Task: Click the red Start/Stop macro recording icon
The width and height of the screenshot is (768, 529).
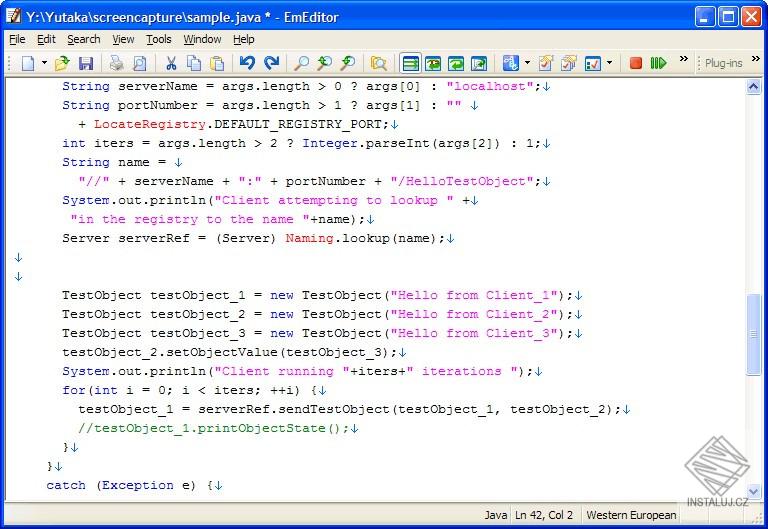Action: [636, 63]
